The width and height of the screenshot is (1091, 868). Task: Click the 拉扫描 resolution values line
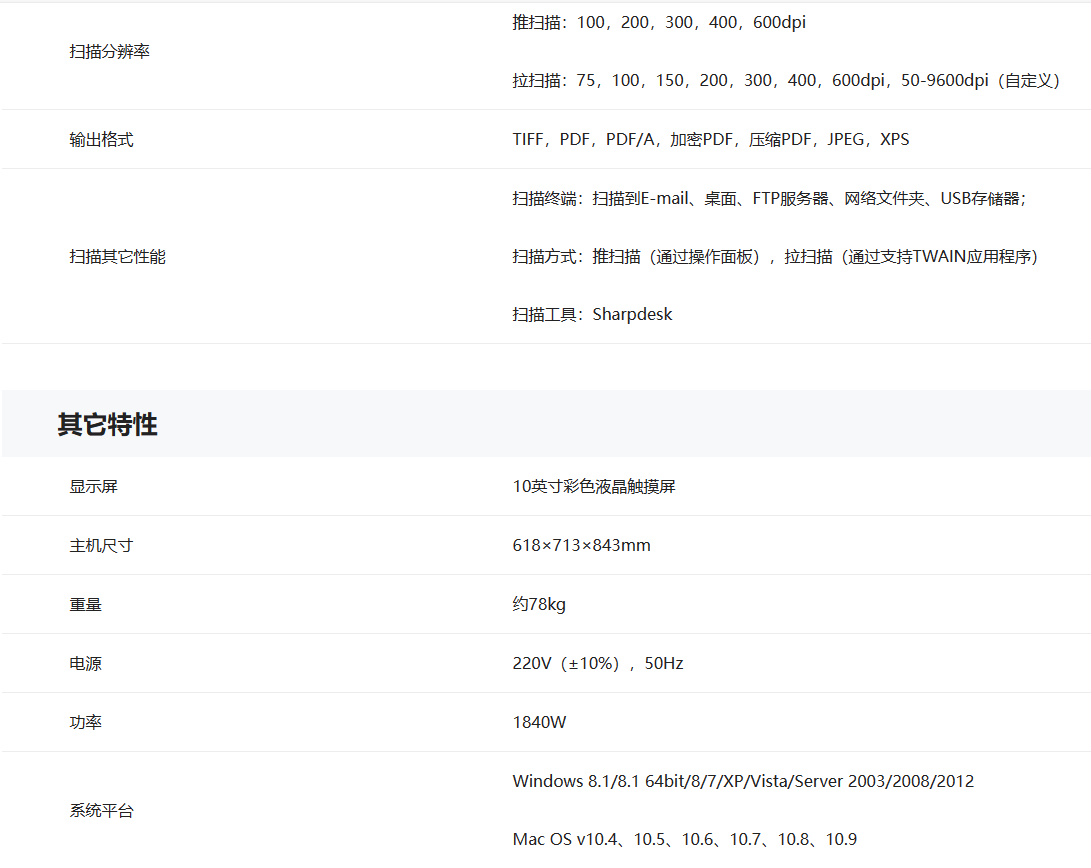click(x=785, y=81)
